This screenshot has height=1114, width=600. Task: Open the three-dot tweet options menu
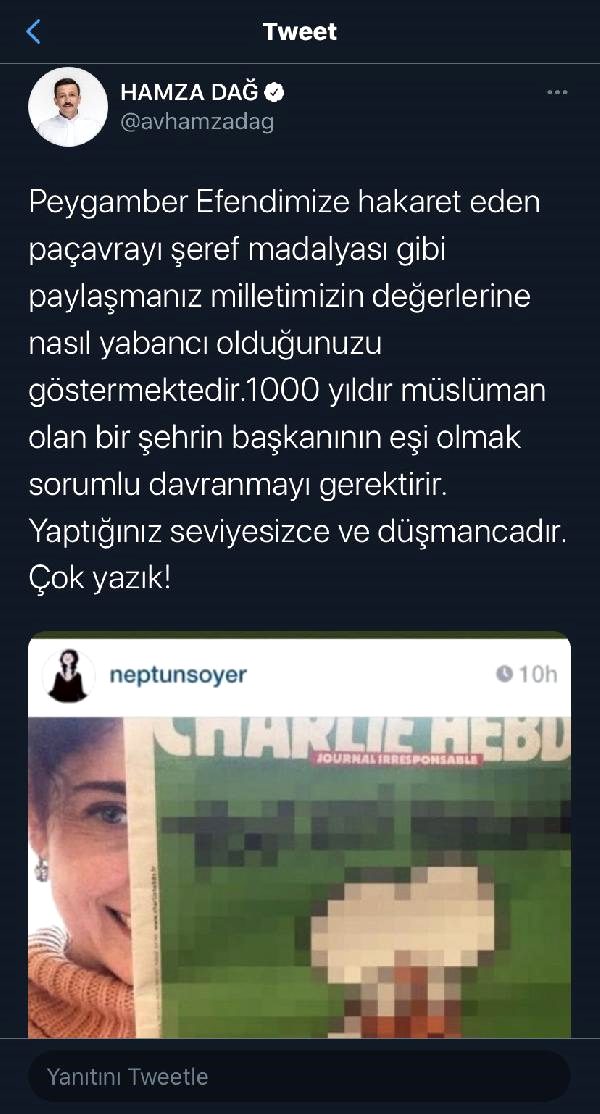pyautogui.click(x=556, y=92)
